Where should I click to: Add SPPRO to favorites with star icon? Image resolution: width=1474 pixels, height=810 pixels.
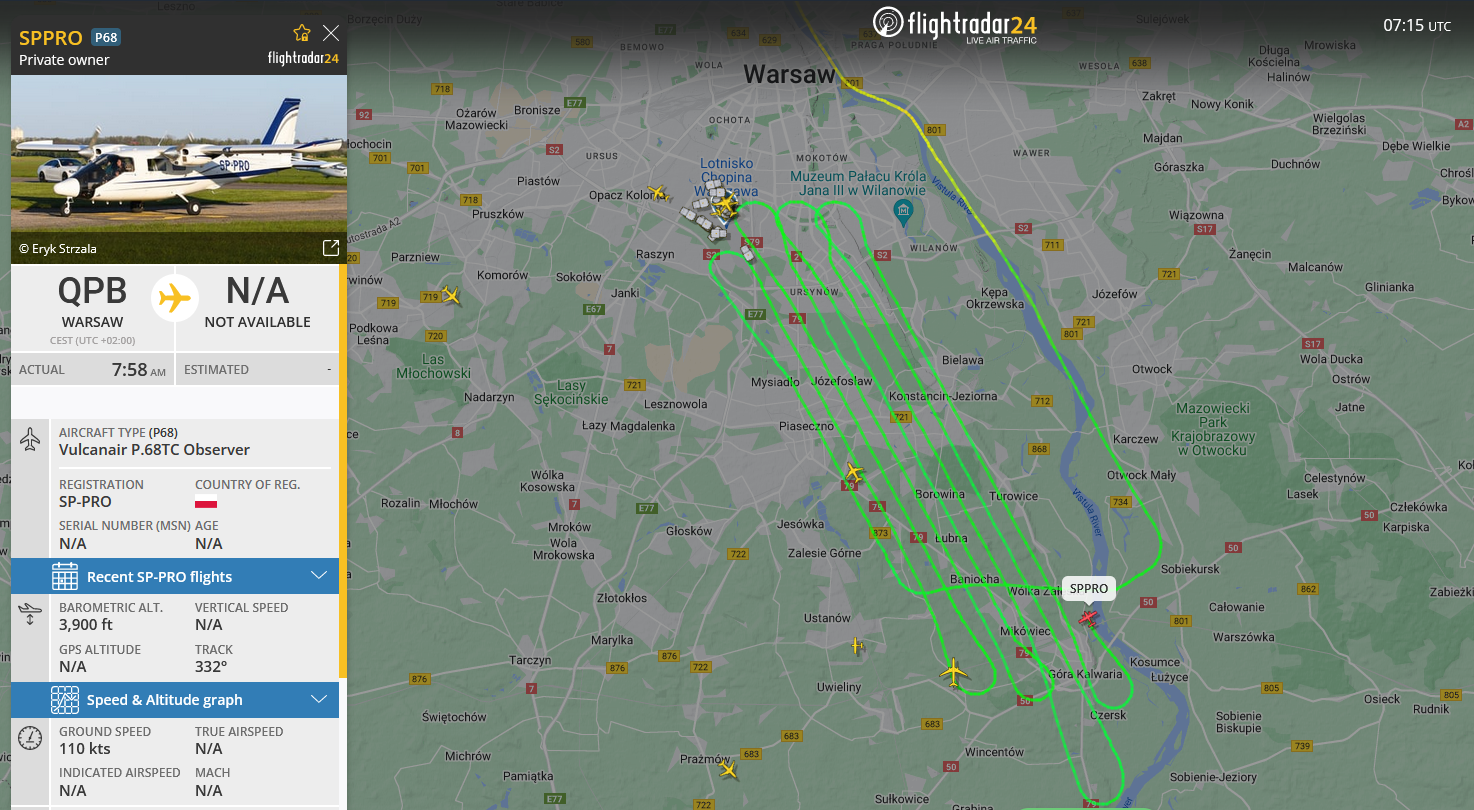[x=301, y=33]
